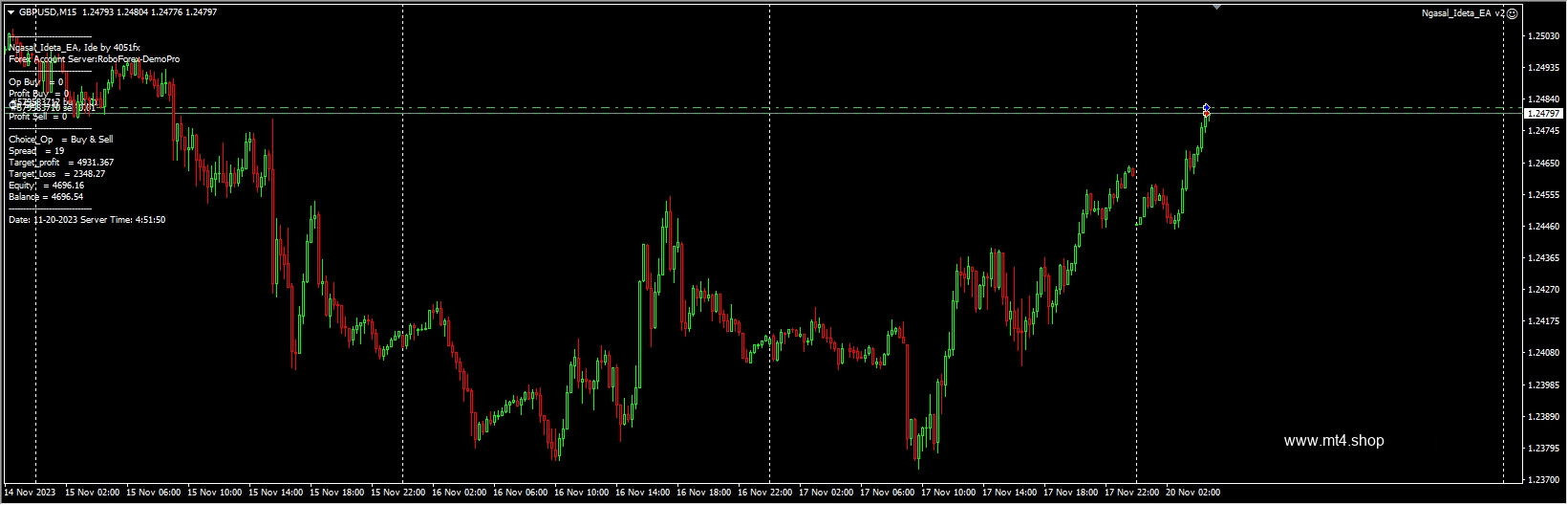The image size is (1568, 505).
Task: Click the 1.24935 price scale value
Action: pyautogui.click(x=1544, y=68)
